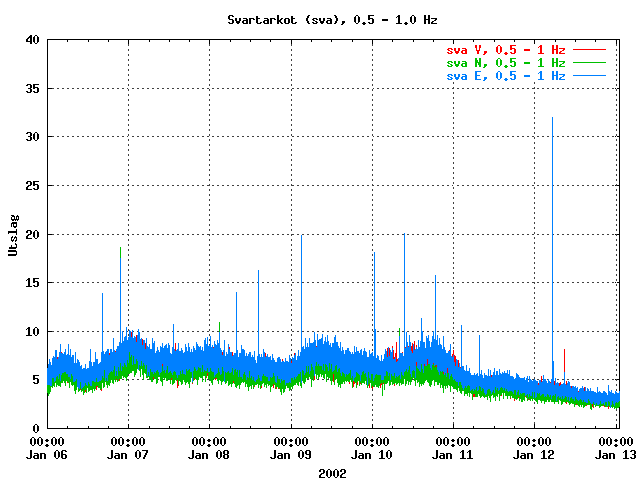Select the 'sva E, 0.5 - 1 Hz' legend label
Image resolution: width=640 pixels, height=480 pixels.
[x=506, y=76]
